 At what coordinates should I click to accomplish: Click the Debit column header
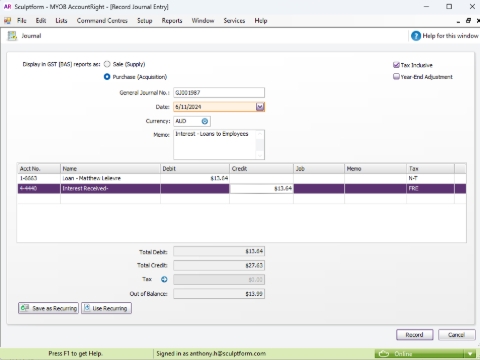(x=195, y=169)
